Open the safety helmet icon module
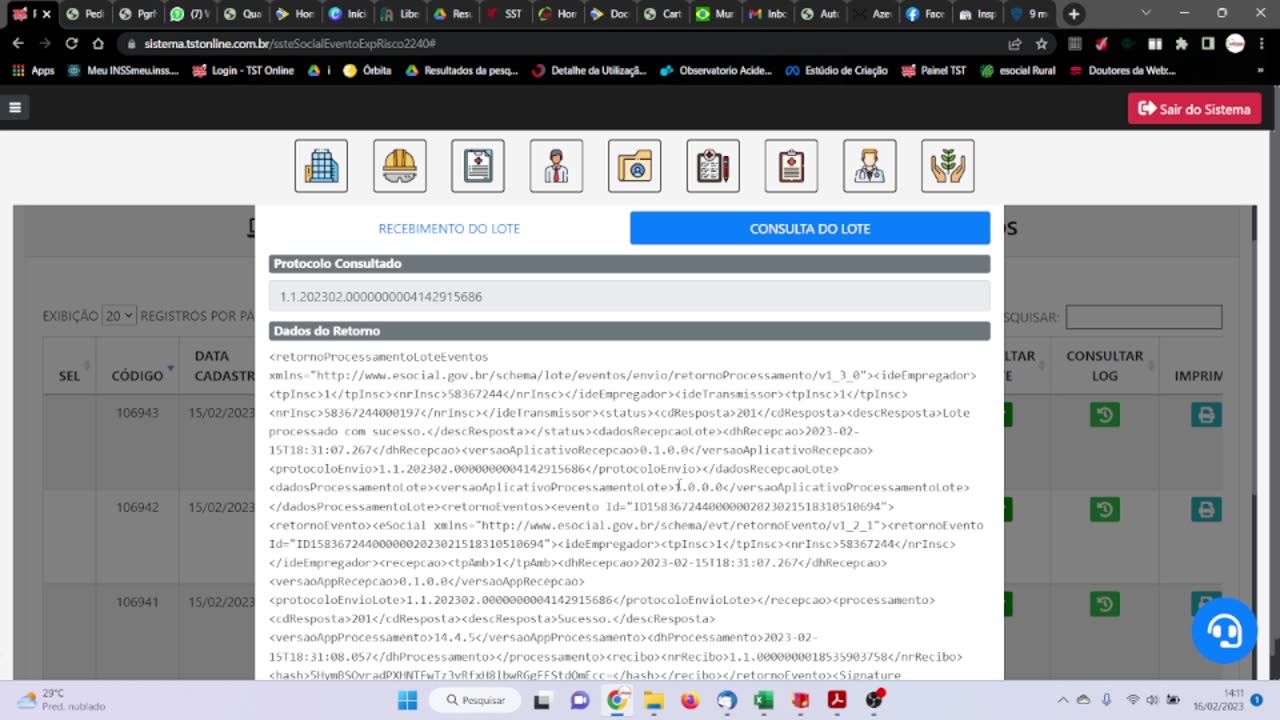Image resolution: width=1280 pixels, height=720 pixels. (400, 166)
